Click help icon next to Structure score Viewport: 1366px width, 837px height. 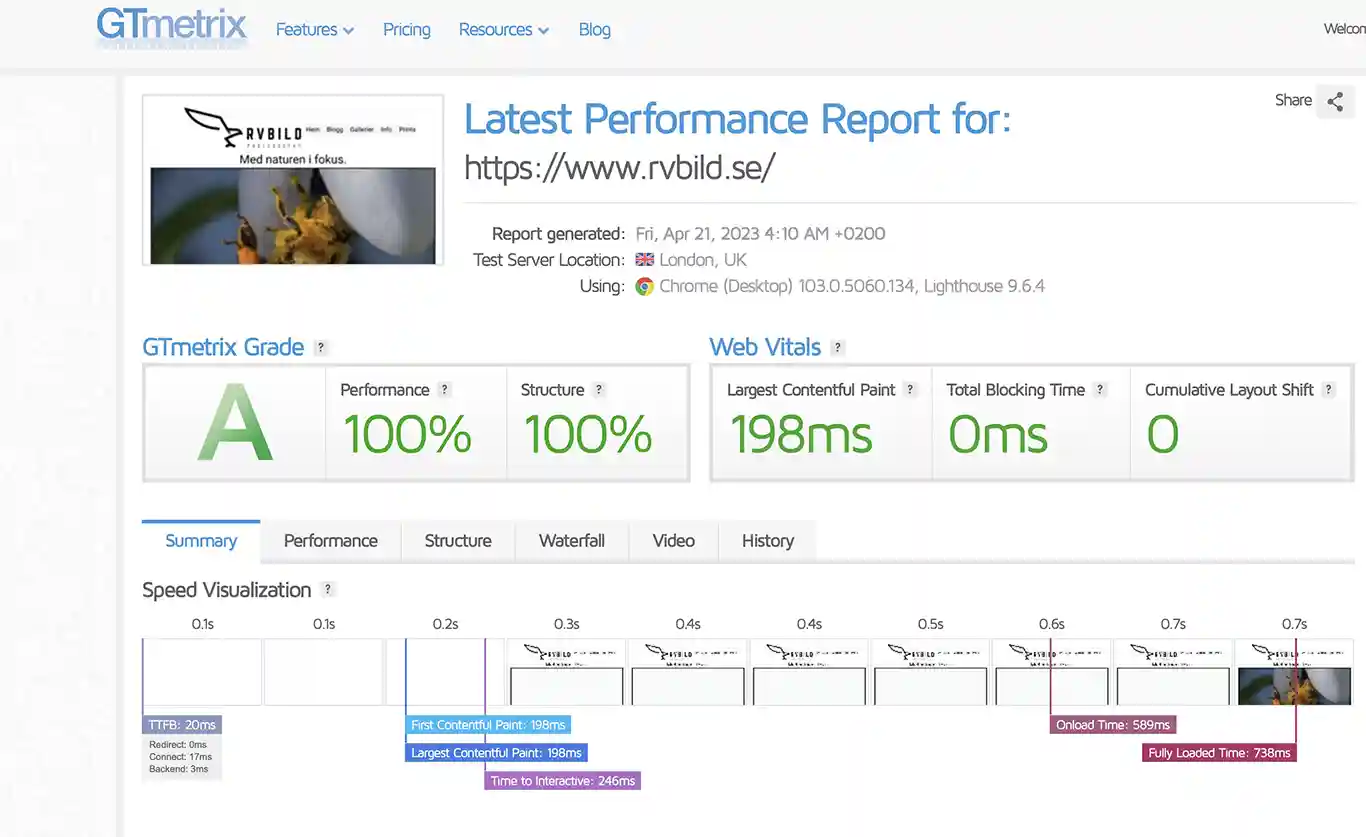(x=599, y=390)
